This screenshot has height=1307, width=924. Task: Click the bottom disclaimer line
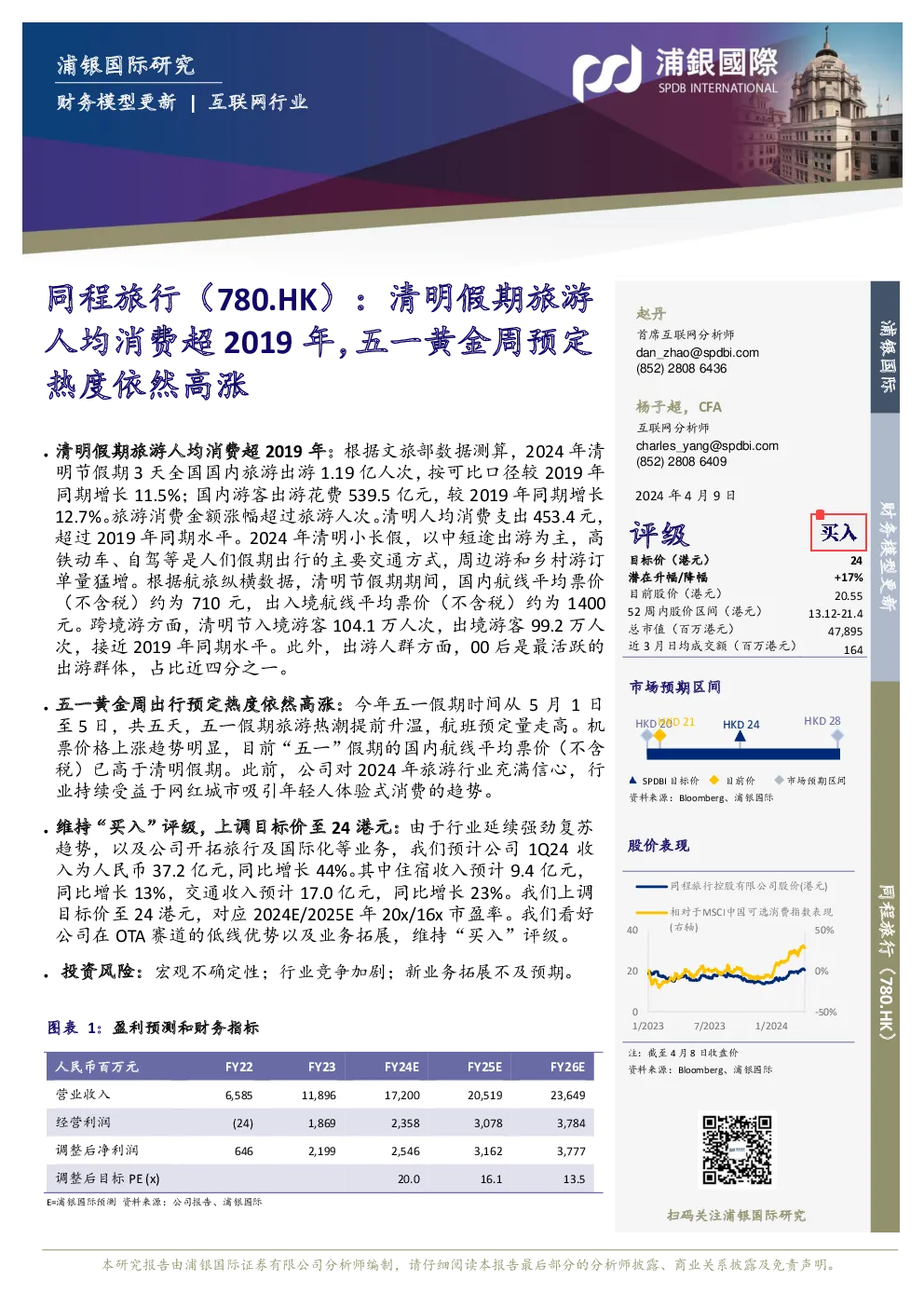[x=469, y=1264]
